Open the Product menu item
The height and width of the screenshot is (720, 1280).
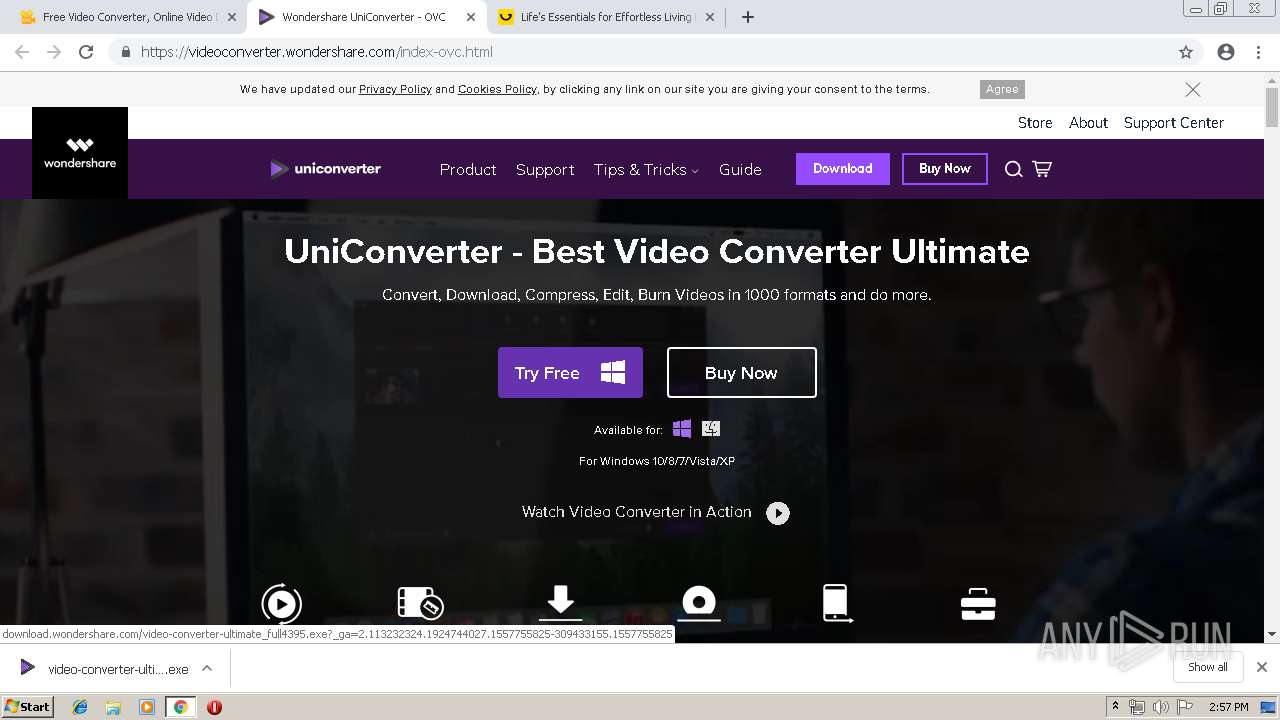click(468, 169)
